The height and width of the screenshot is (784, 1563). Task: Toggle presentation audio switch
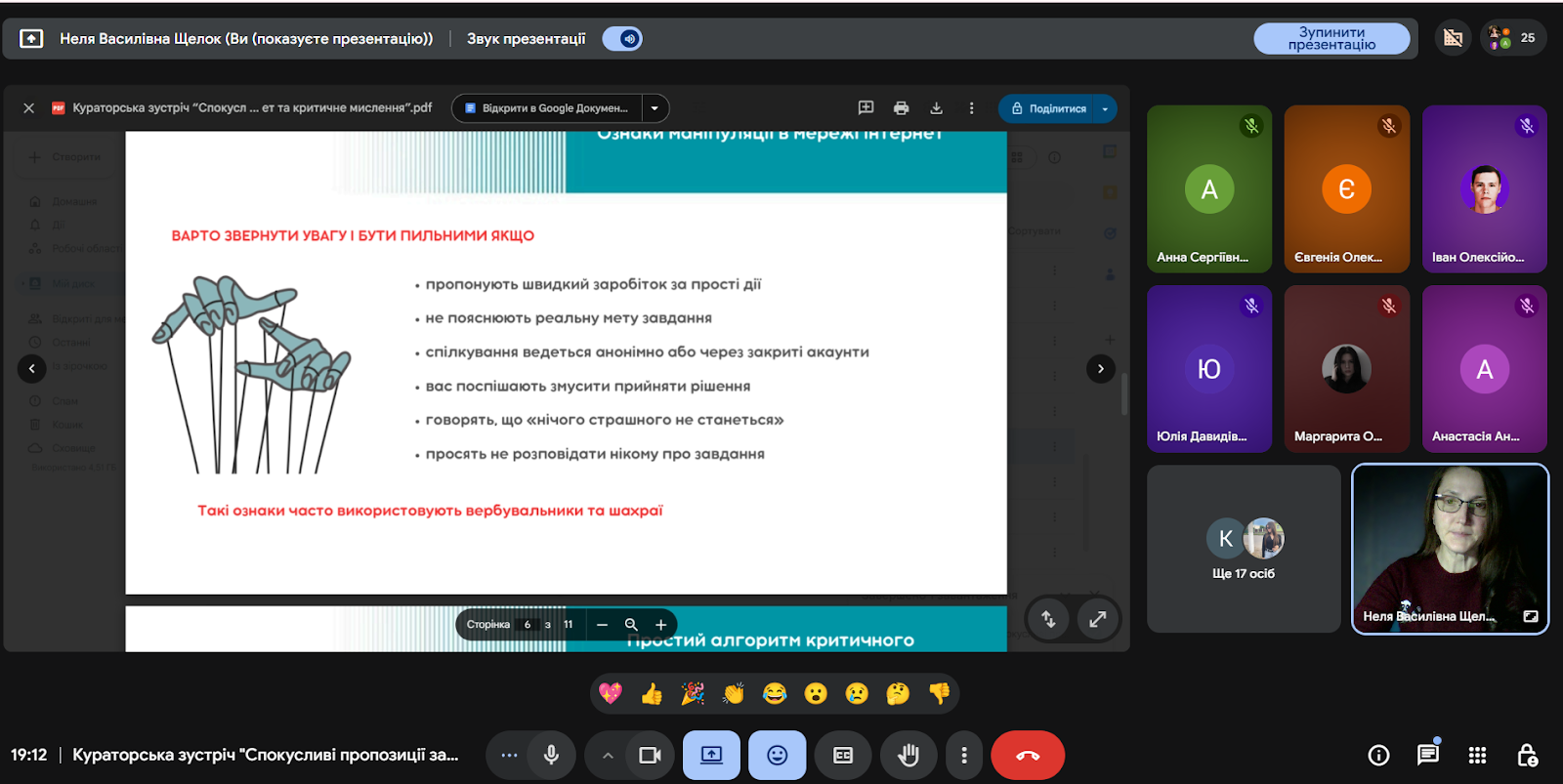(622, 39)
